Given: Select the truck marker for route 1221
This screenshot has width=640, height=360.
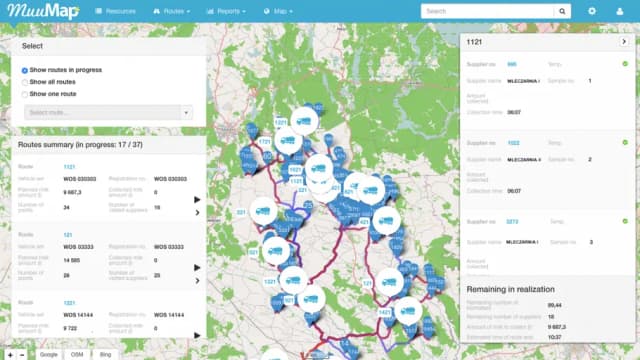Looking at the screenshot, I should [x=304, y=121].
